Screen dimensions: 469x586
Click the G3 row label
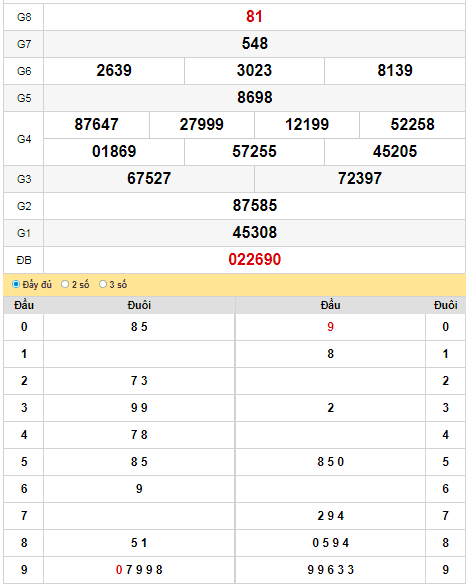(x=24, y=179)
